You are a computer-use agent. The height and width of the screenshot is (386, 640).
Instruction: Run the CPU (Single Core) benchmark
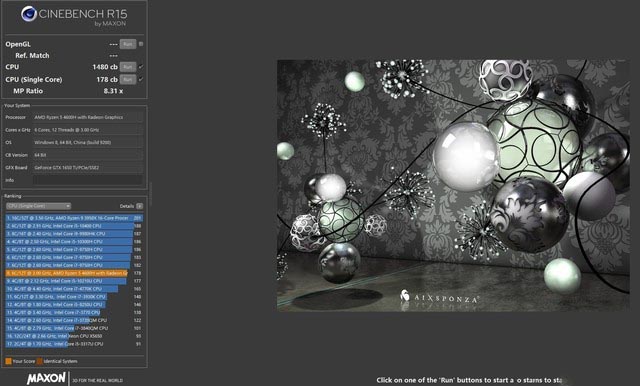click(x=128, y=80)
